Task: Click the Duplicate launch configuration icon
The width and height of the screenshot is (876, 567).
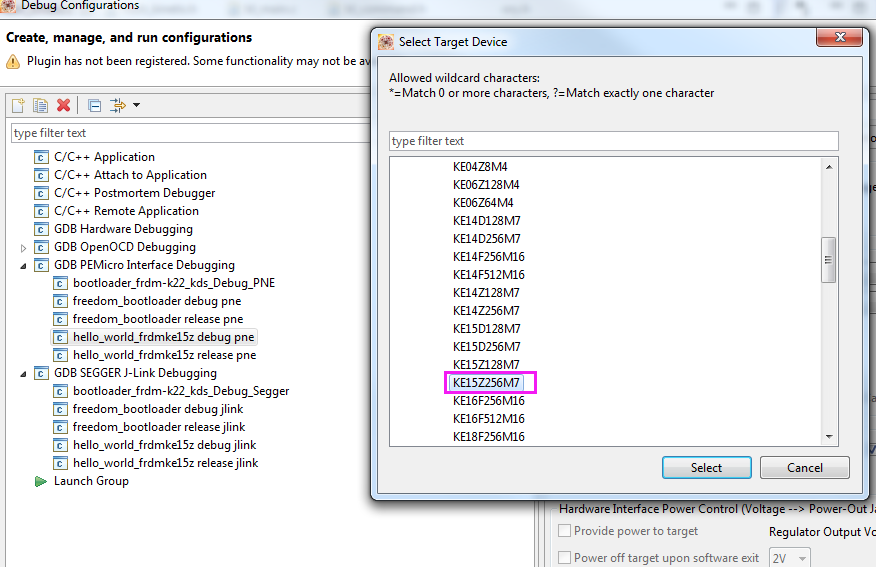Action: point(40,105)
